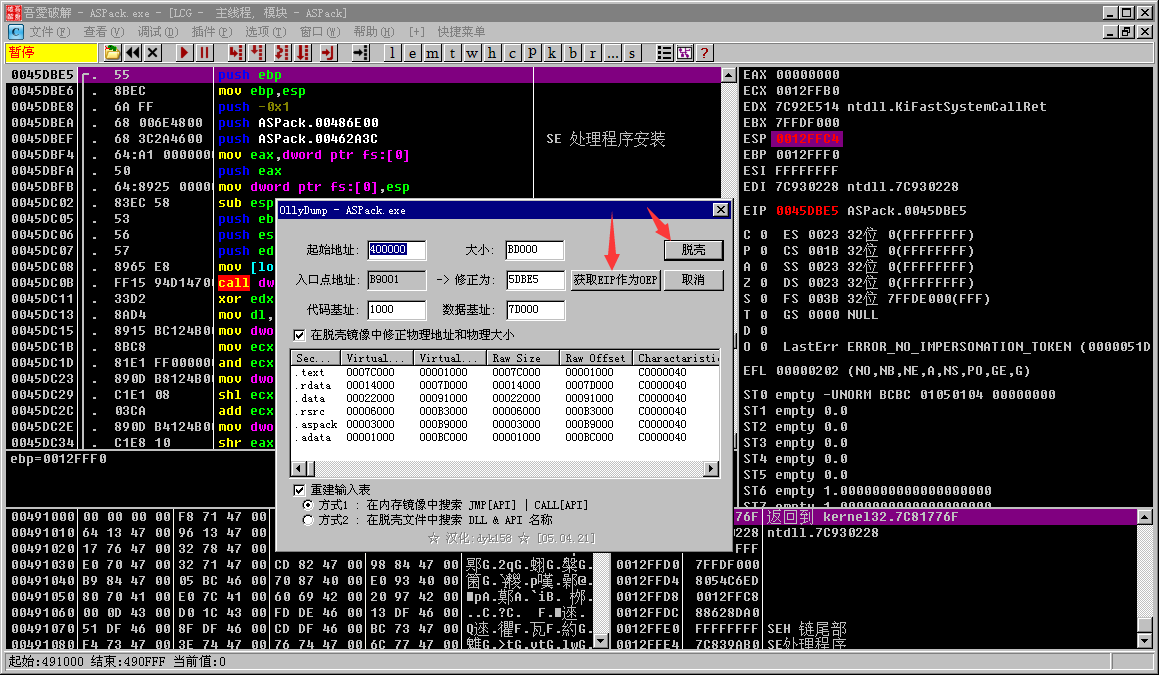This screenshot has width=1159, height=675.
Task: Restart the program with the rewind icon
Action: click(x=133, y=52)
